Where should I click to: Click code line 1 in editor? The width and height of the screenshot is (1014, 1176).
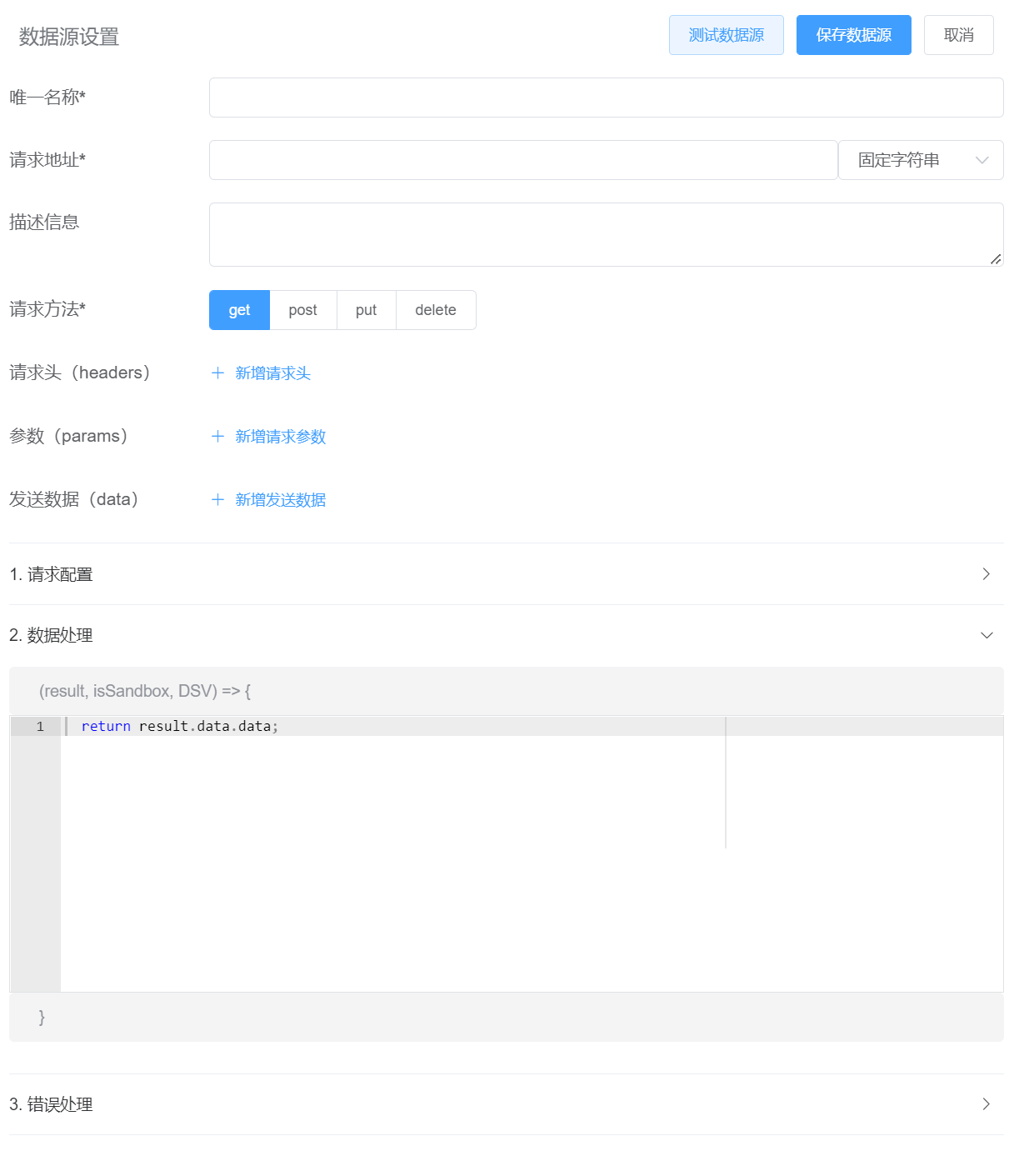[532, 727]
